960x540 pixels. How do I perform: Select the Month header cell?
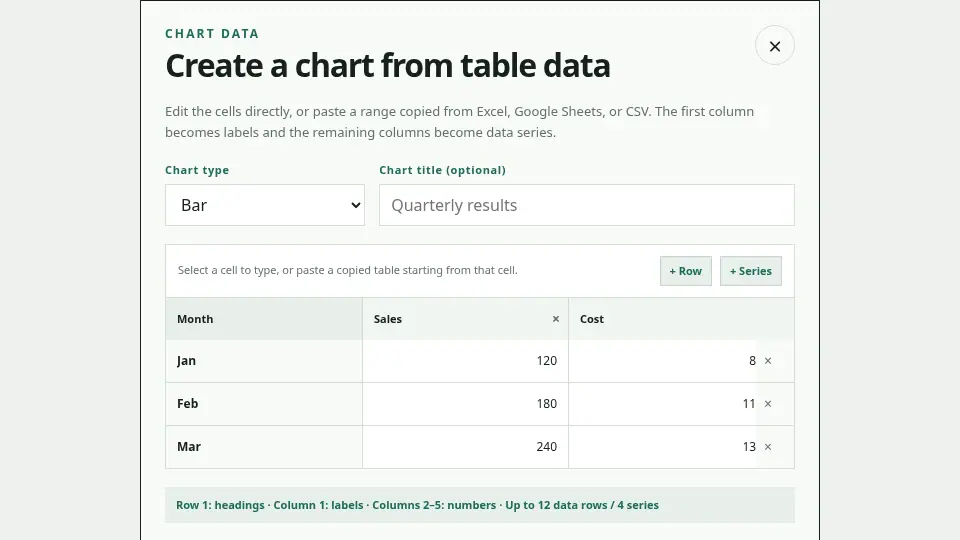pyautogui.click(x=264, y=319)
